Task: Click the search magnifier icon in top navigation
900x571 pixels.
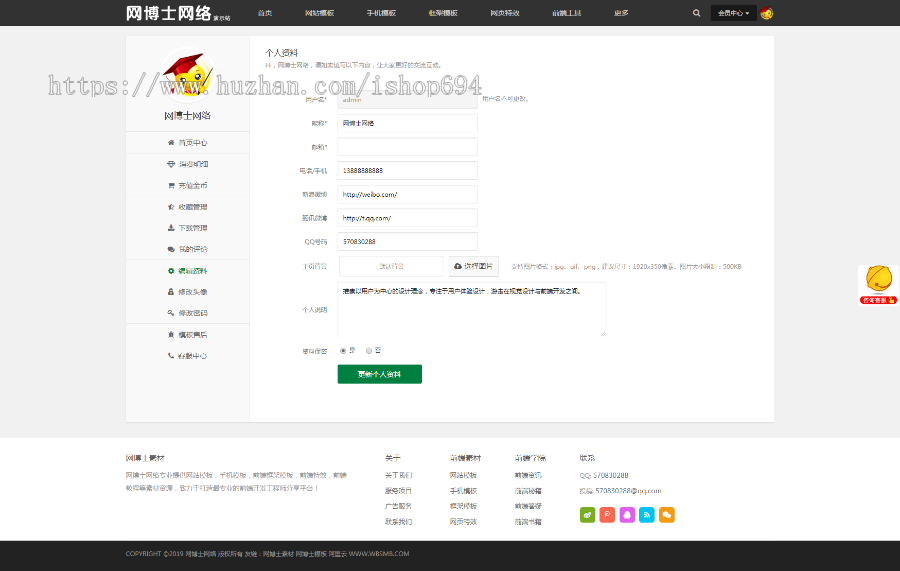Action: point(697,13)
